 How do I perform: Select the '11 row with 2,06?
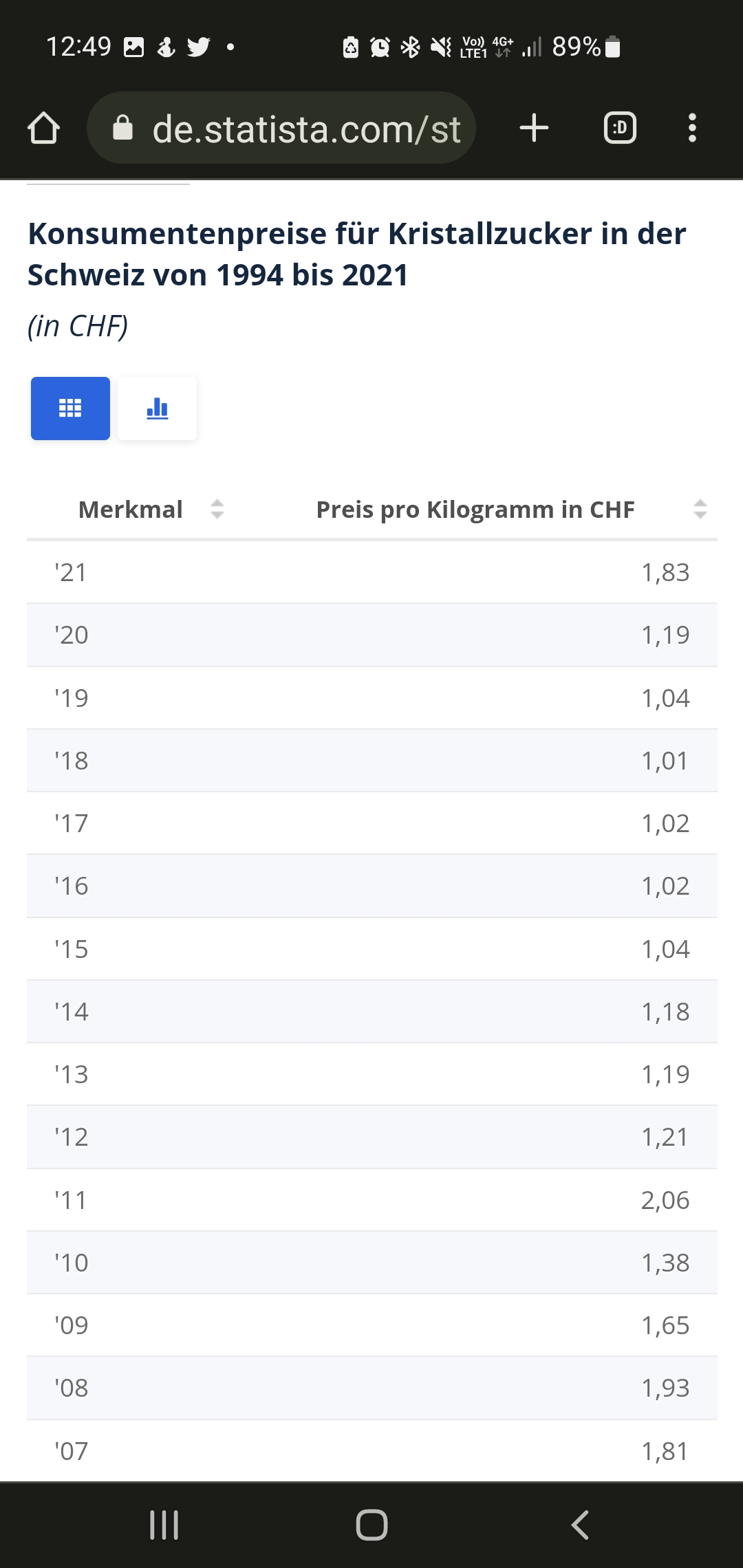(371, 1200)
